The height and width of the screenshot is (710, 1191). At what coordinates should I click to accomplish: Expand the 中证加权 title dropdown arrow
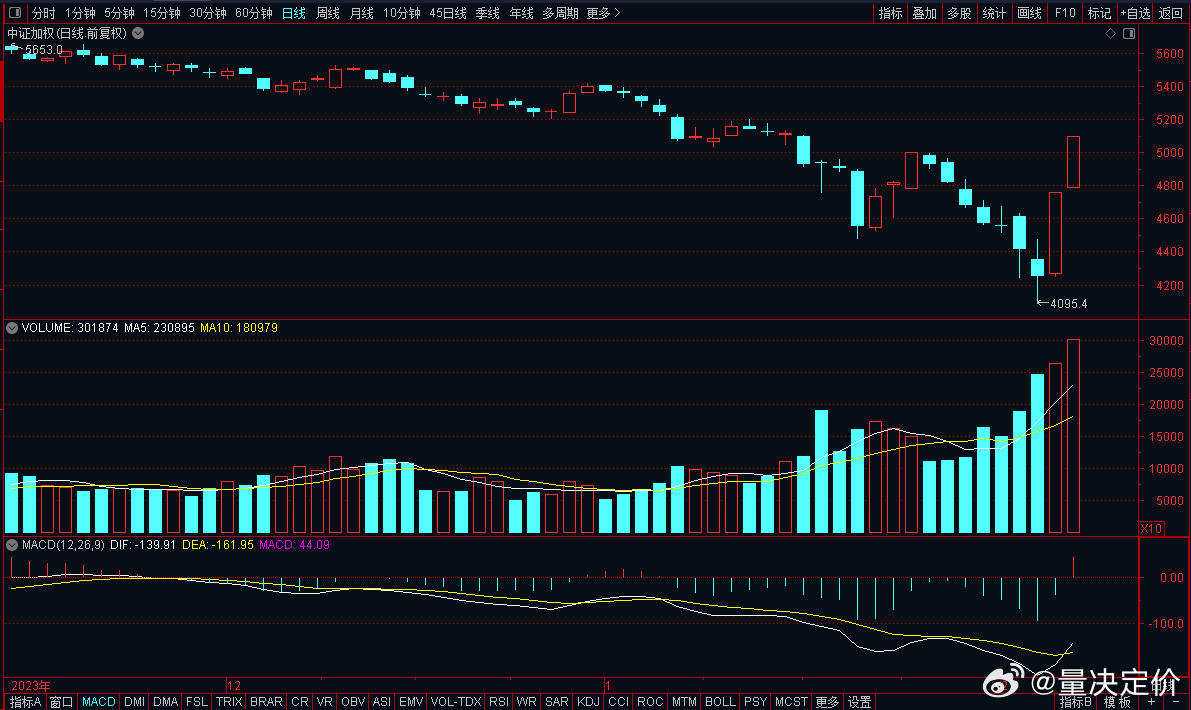coord(137,33)
